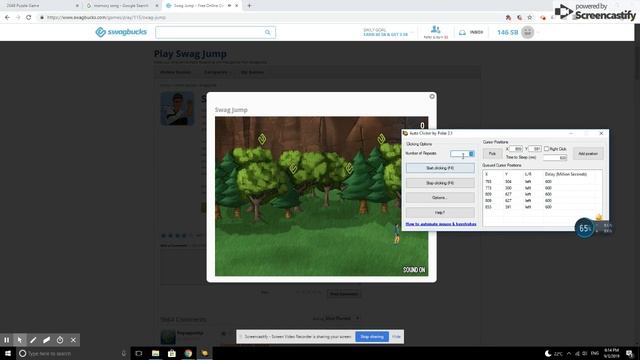The image size is (640, 360).
Task: Click the browser address bar
Action: pyautogui.click(x=269, y=18)
